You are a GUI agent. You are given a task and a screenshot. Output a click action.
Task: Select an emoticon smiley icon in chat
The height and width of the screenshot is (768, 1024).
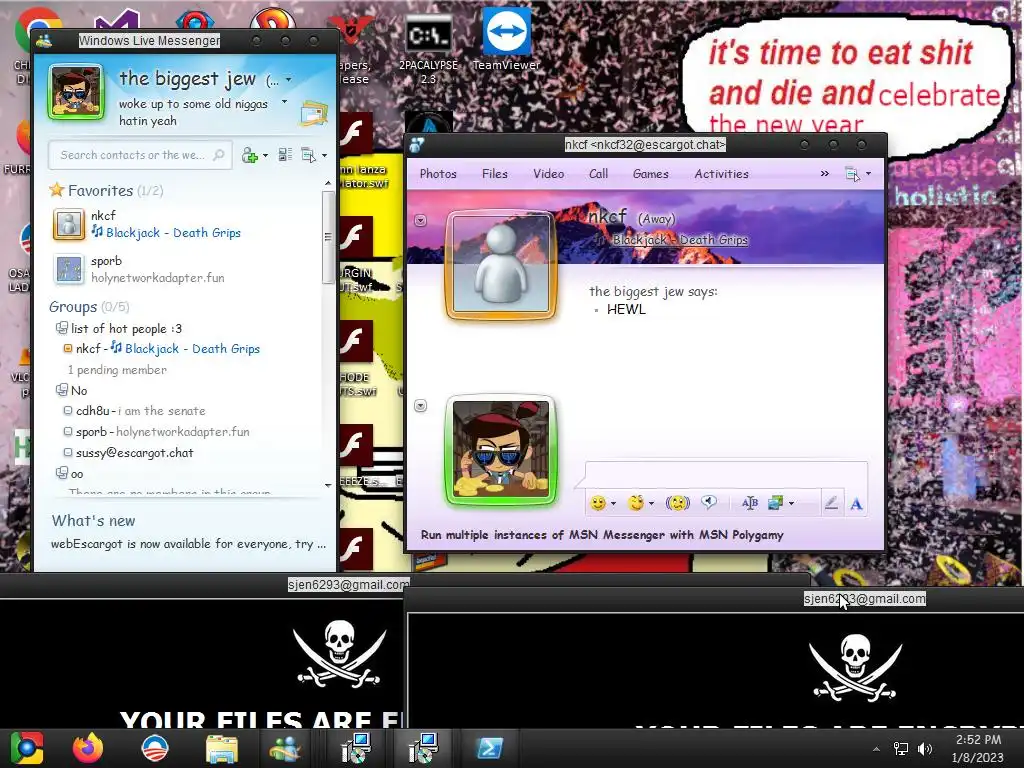click(598, 503)
